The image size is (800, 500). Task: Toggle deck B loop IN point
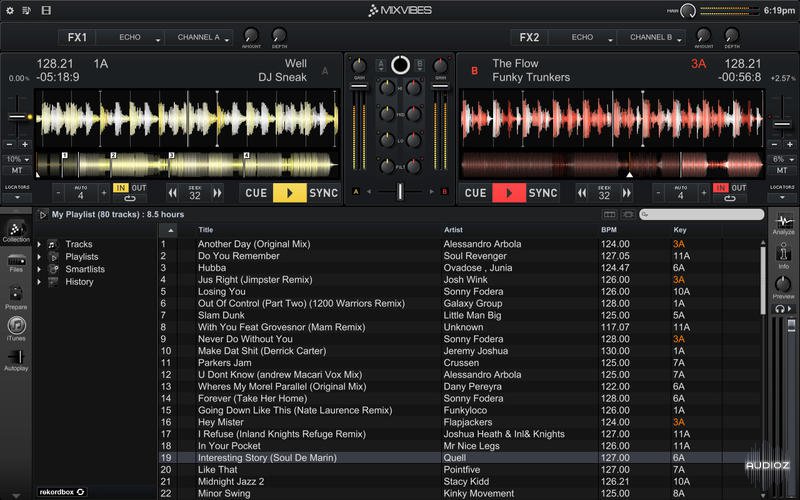(x=720, y=188)
